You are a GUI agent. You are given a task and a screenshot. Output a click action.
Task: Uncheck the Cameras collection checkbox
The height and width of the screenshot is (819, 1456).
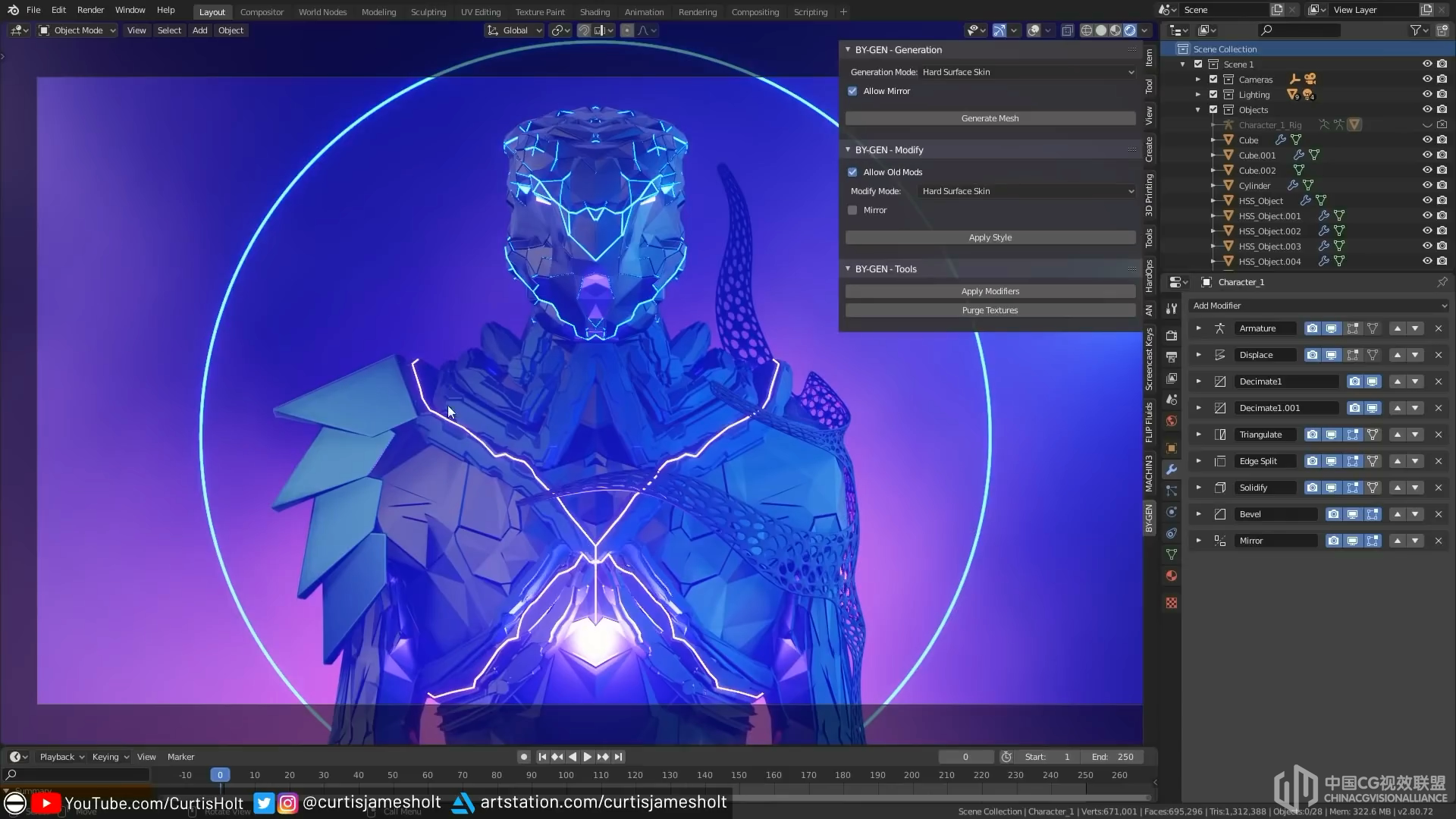(1213, 79)
